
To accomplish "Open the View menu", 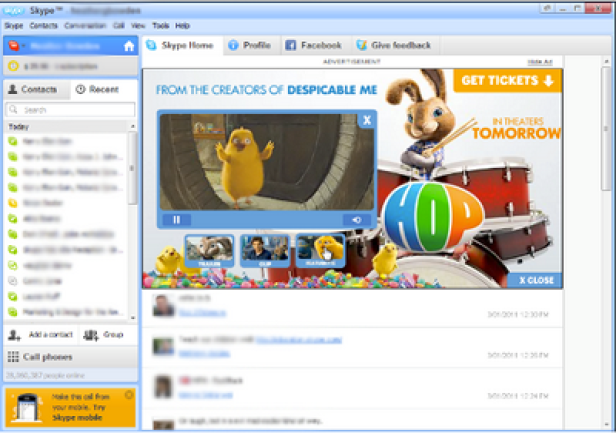I will (138, 26).
